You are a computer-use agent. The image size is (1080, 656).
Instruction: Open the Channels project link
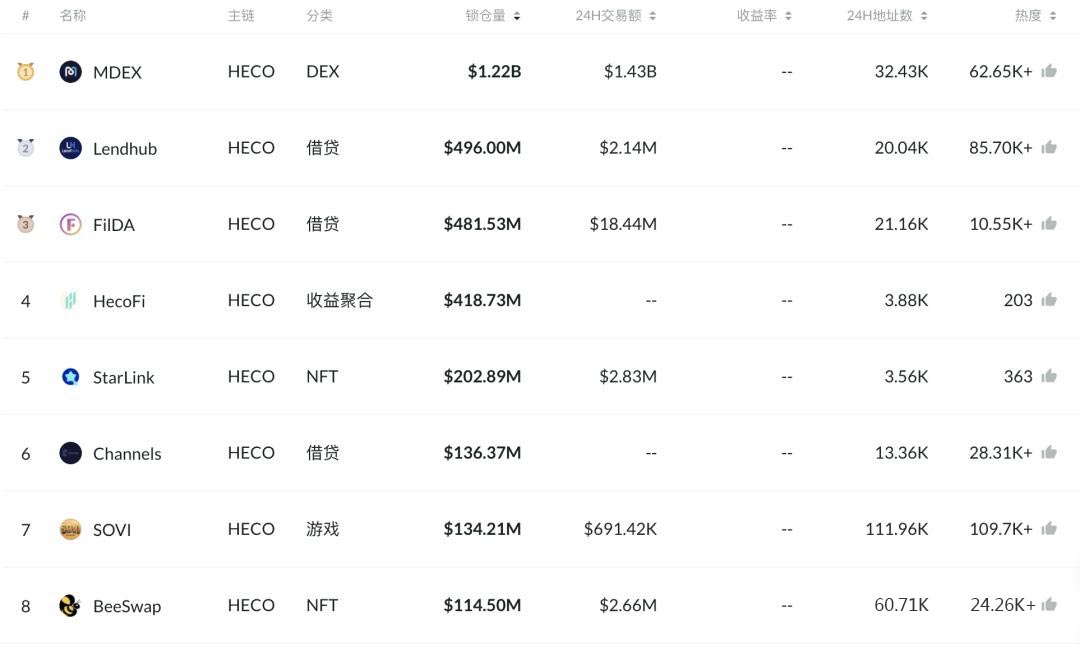click(x=127, y=453)
